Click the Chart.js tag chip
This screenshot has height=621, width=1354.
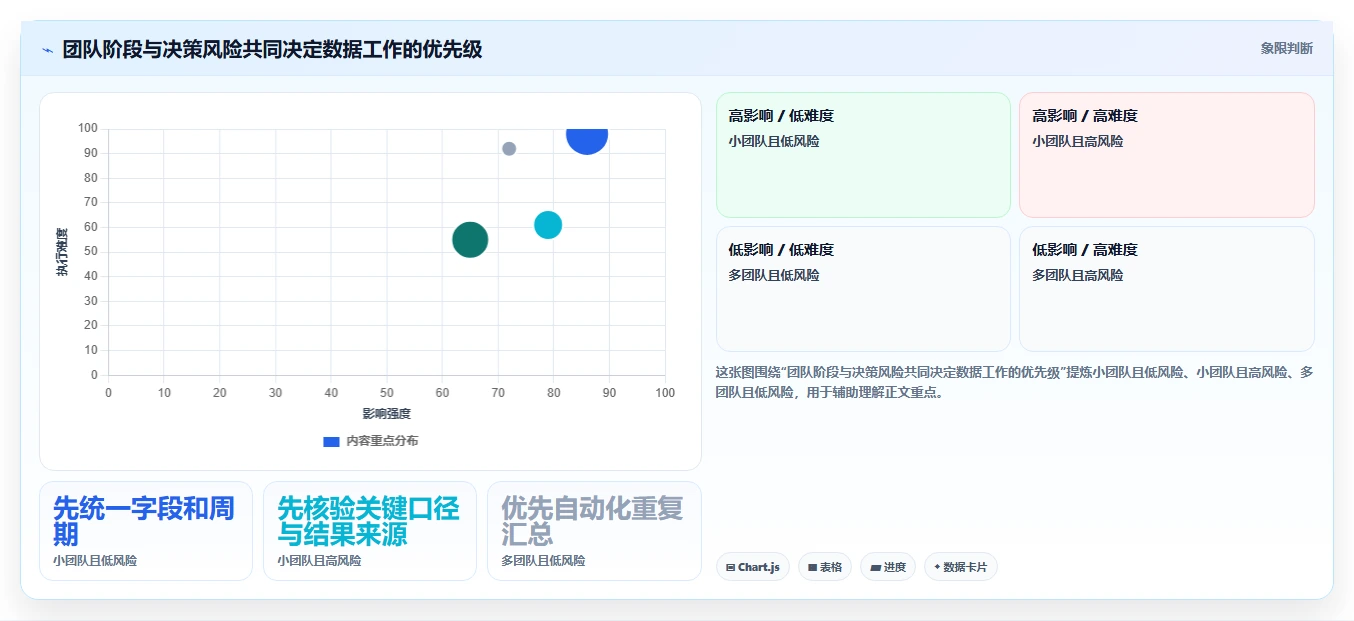[753, 567]
